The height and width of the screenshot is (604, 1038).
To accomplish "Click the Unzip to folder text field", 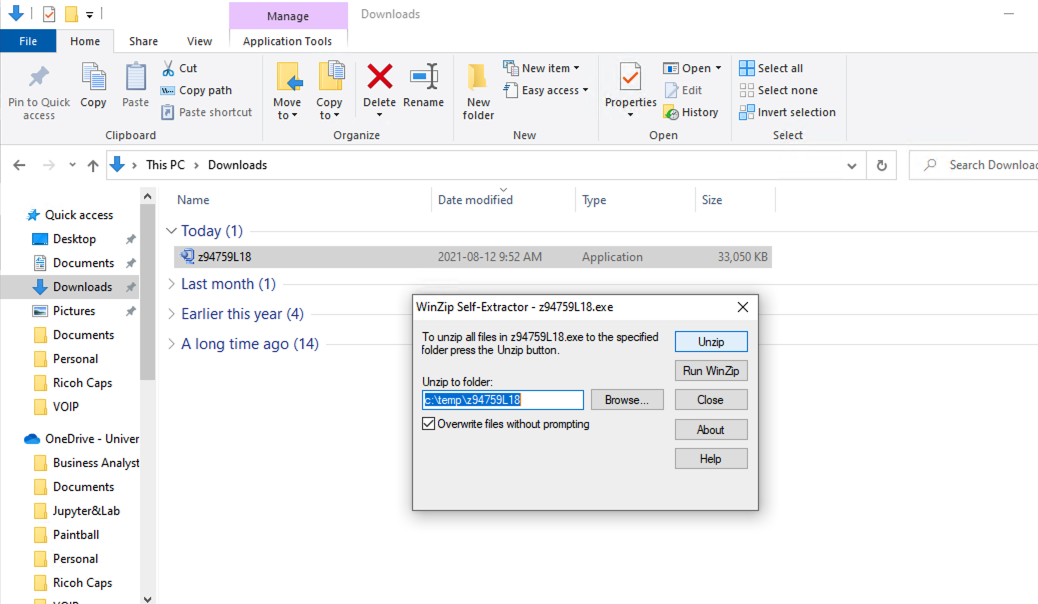I will point(503,400).
